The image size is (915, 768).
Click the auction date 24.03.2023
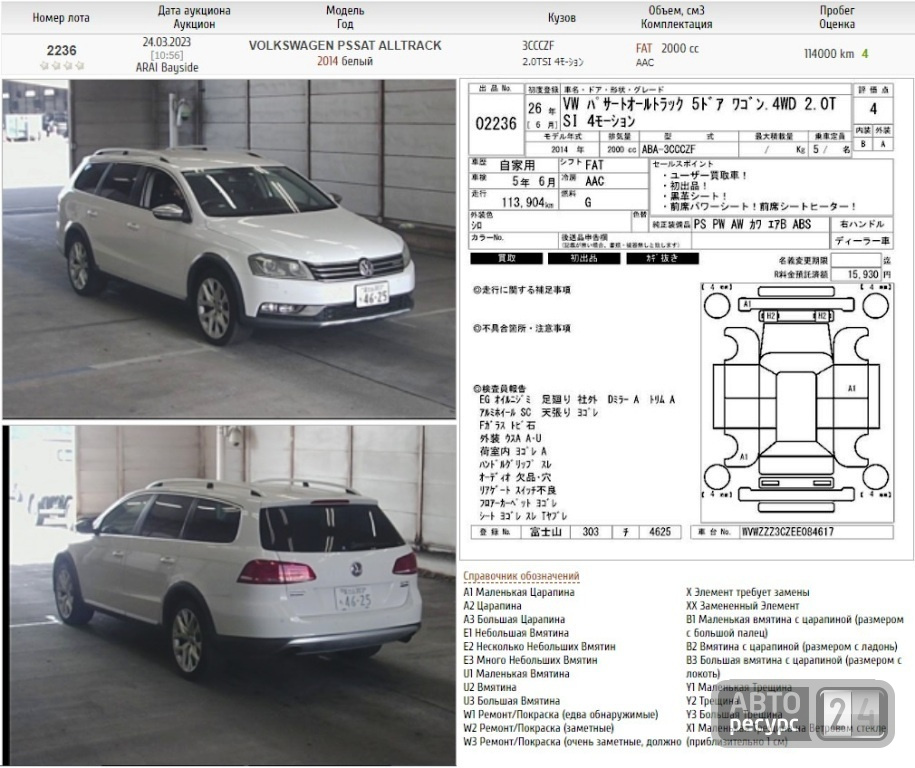coord(166,42)
